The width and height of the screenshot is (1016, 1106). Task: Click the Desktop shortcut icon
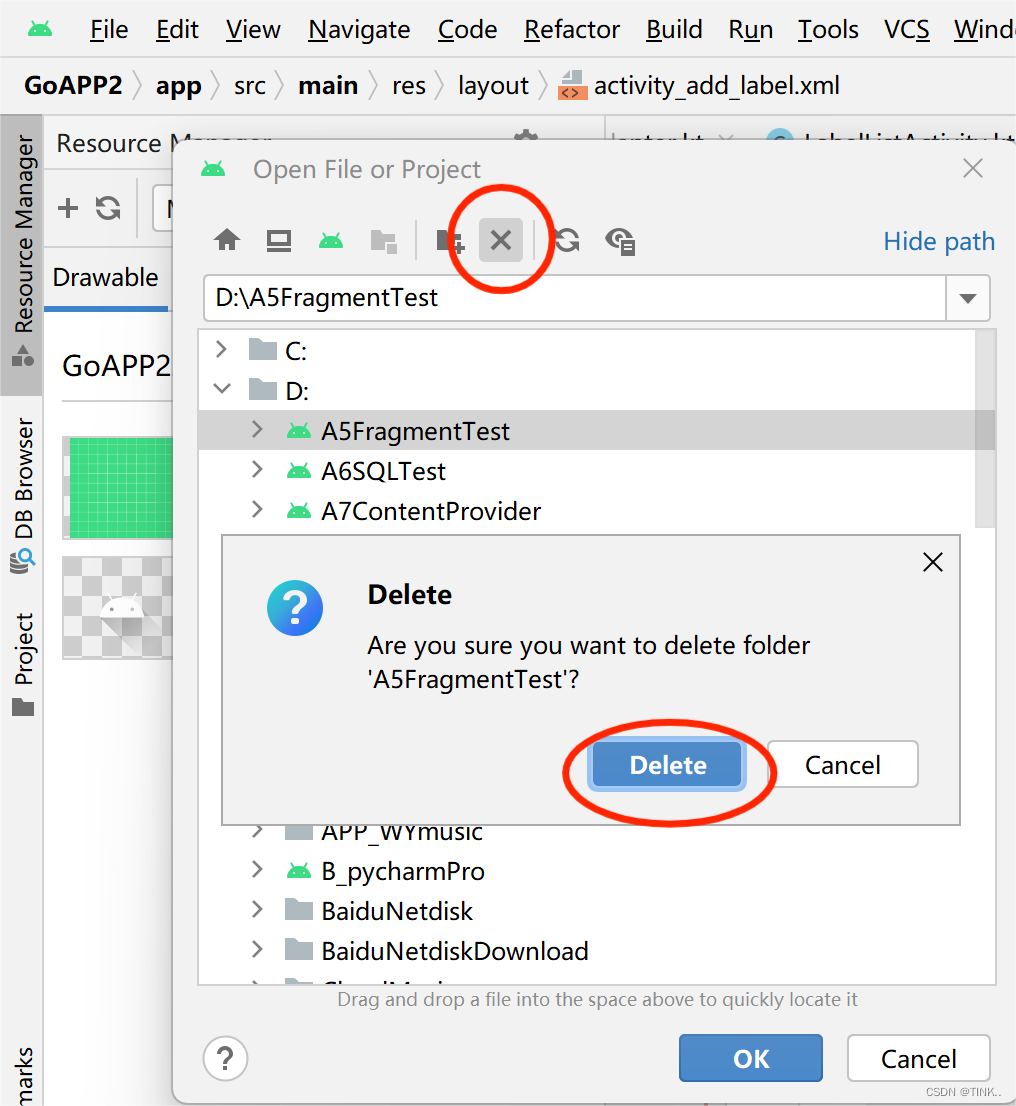278,240
